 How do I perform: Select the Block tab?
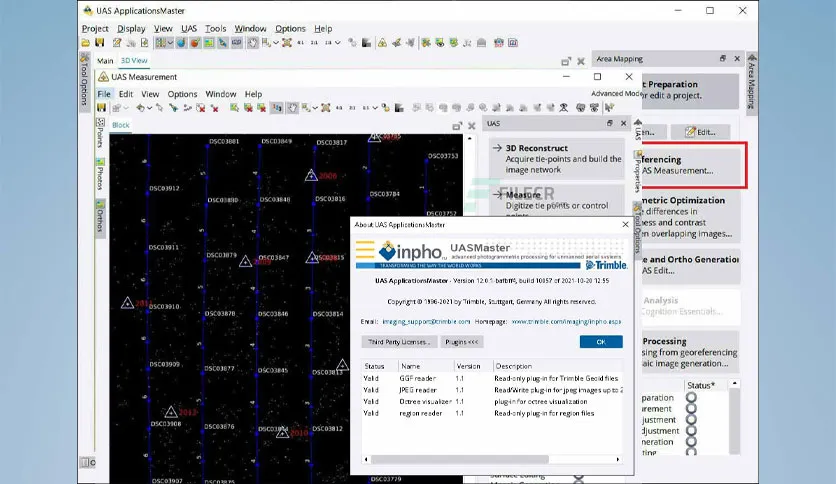(120, 125)
